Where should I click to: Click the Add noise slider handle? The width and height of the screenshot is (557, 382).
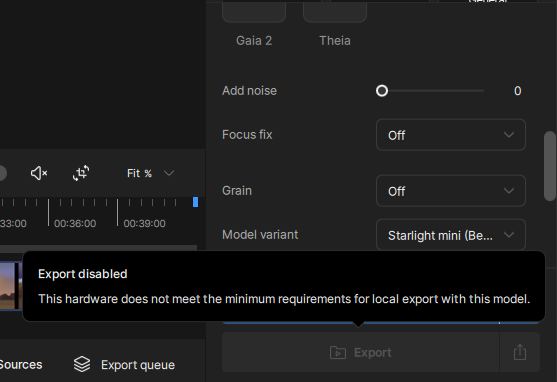coord(382,91)
